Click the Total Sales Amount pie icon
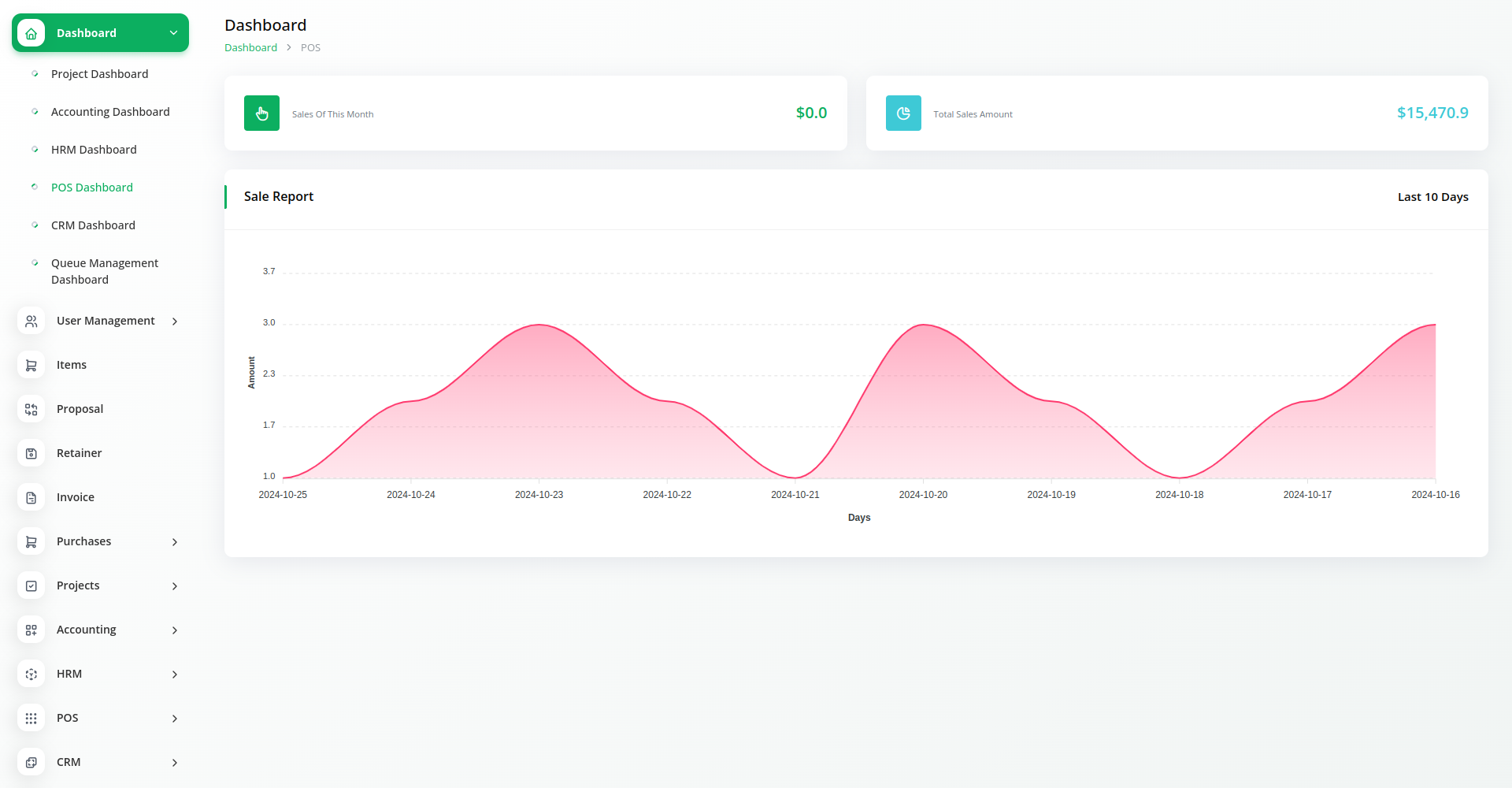1512x788 pixels. tap(903, 113)
